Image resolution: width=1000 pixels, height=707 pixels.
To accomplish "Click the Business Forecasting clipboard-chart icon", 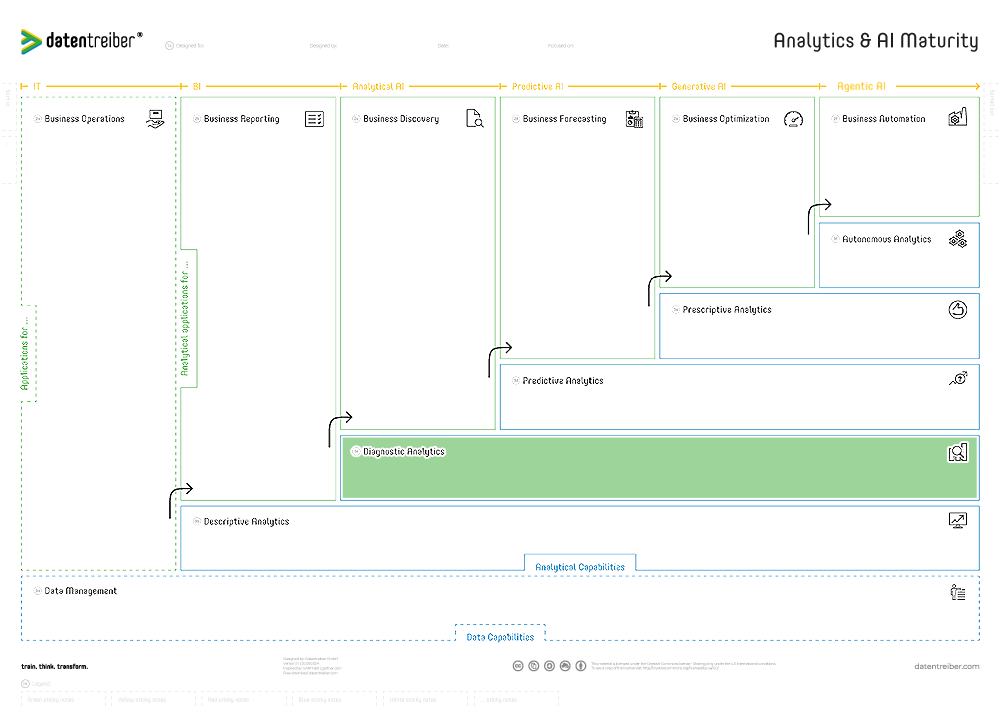I will coord(634,119).
